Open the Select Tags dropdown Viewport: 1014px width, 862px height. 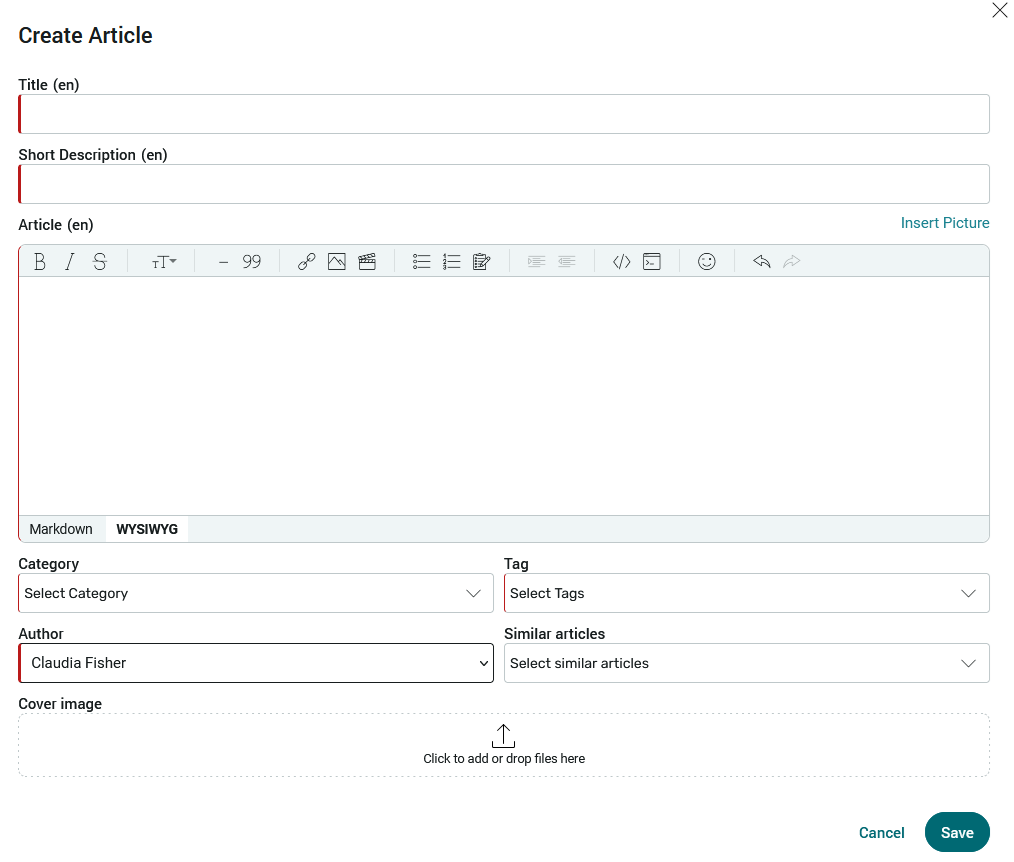[x=746, y=593]
